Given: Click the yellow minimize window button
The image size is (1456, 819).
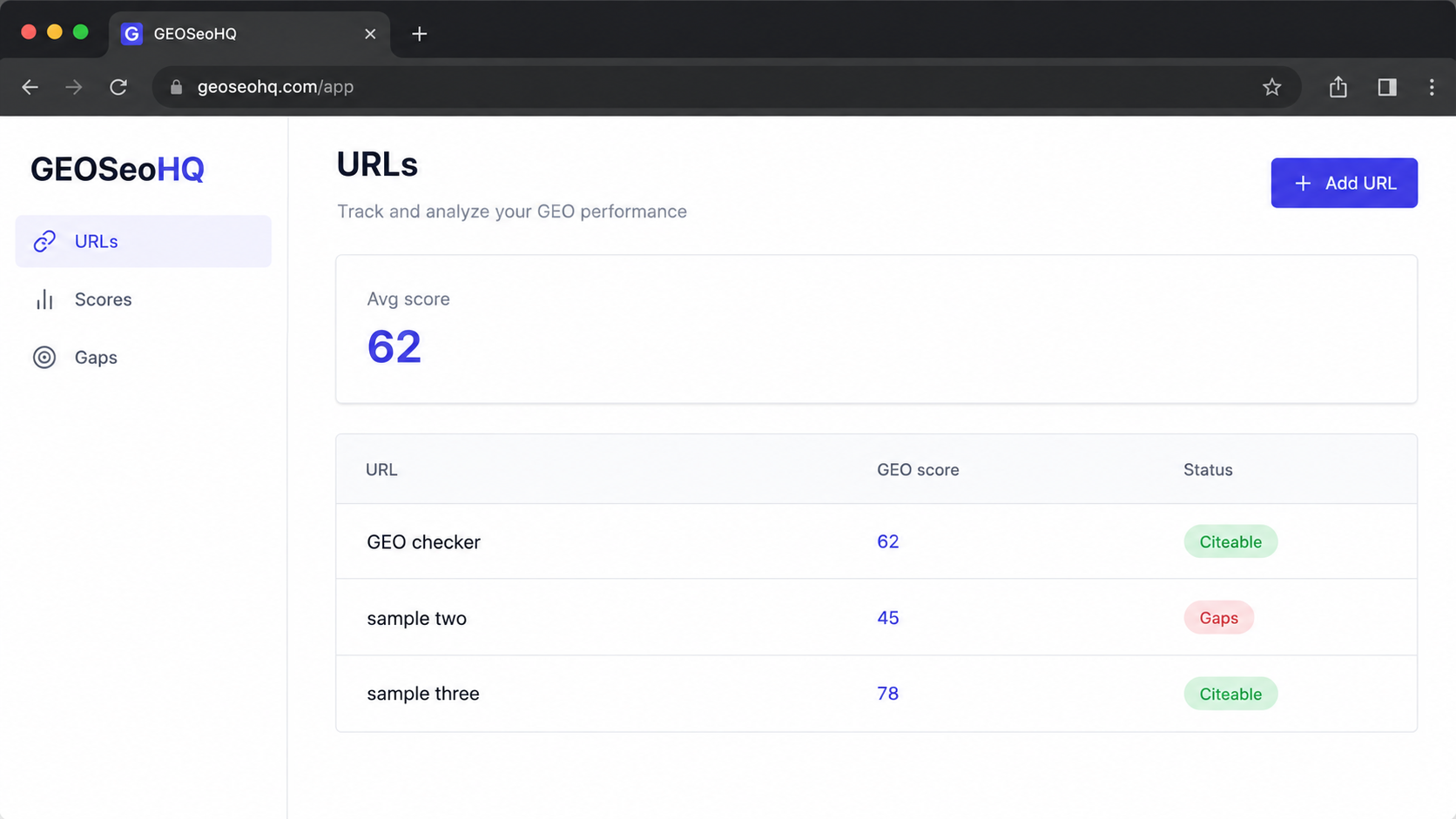Looking at the screenshot, I should (55, 32).
